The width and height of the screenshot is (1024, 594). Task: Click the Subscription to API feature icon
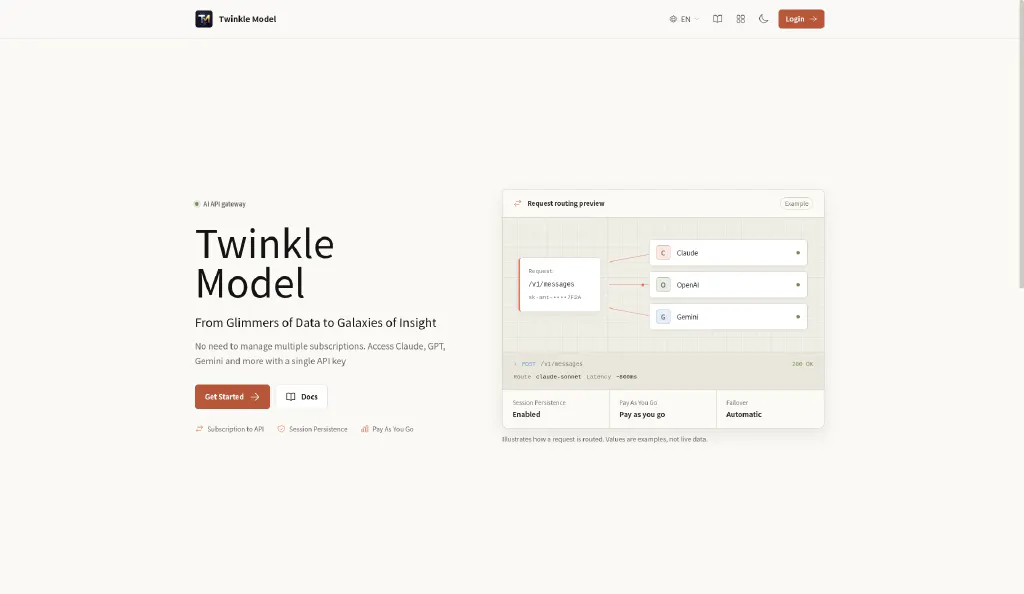tap(199, 429)
